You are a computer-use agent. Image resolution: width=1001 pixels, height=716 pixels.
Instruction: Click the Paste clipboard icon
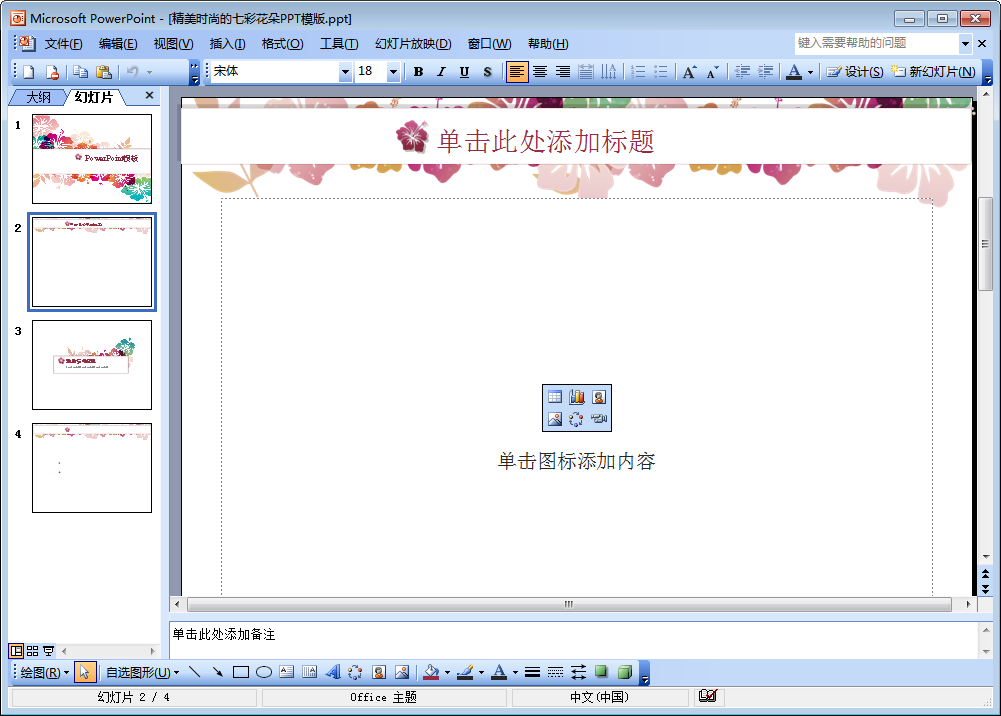click(x=103, y=71)
